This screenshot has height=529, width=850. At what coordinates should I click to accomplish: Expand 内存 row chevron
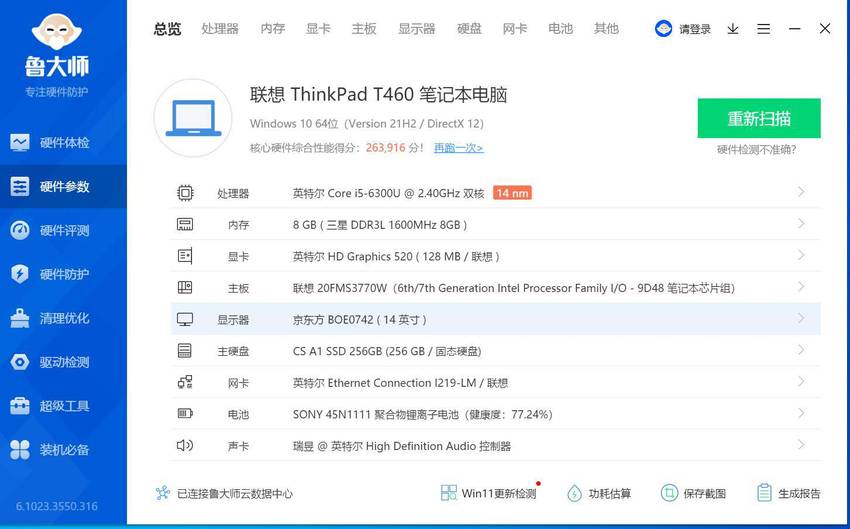[801, 223]
